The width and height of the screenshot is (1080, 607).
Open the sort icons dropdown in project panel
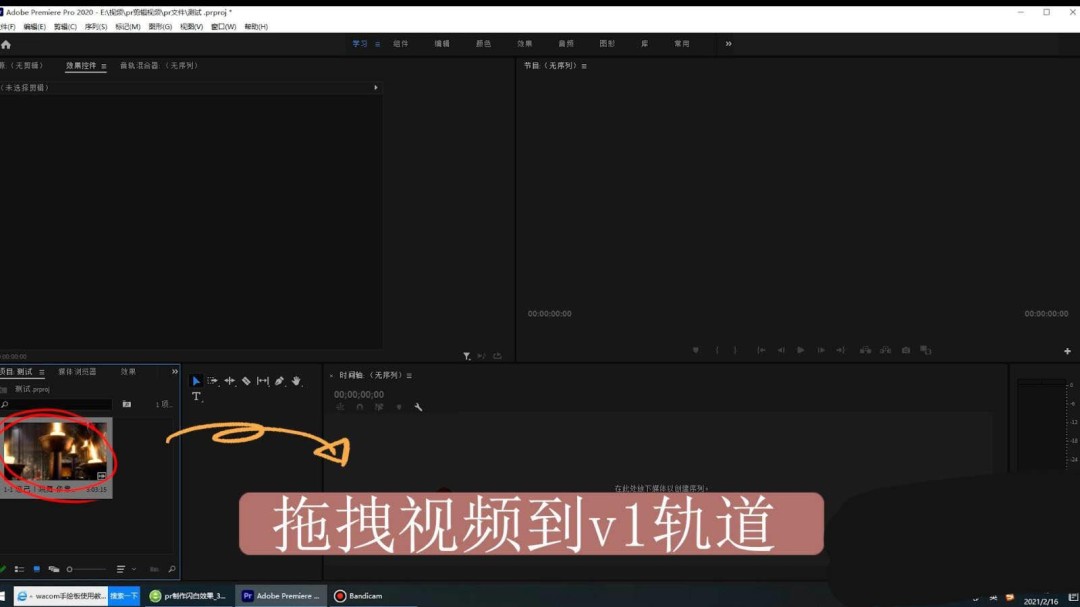click(124, 569)
